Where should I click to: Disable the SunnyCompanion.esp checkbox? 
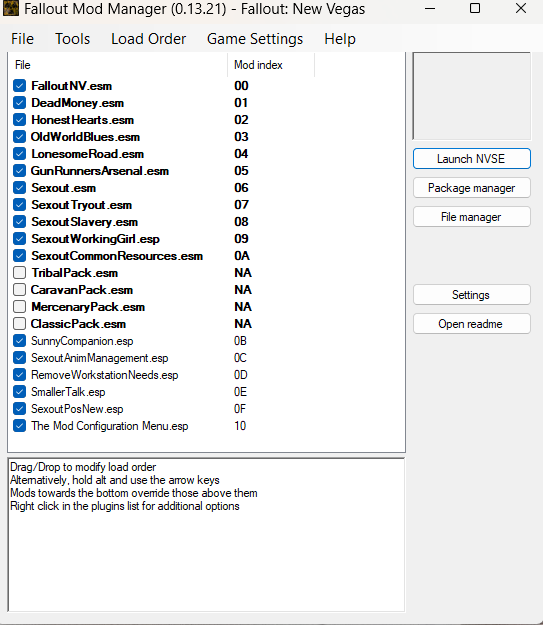[20, 341]
